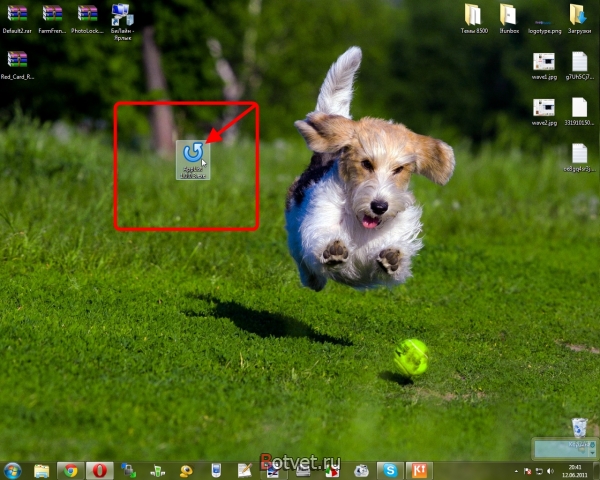Image resolution: width=600 pixels, height=480 pixels.
Task: Open Windows Explorer from the taskbar
Action: (x=41, y=470)
